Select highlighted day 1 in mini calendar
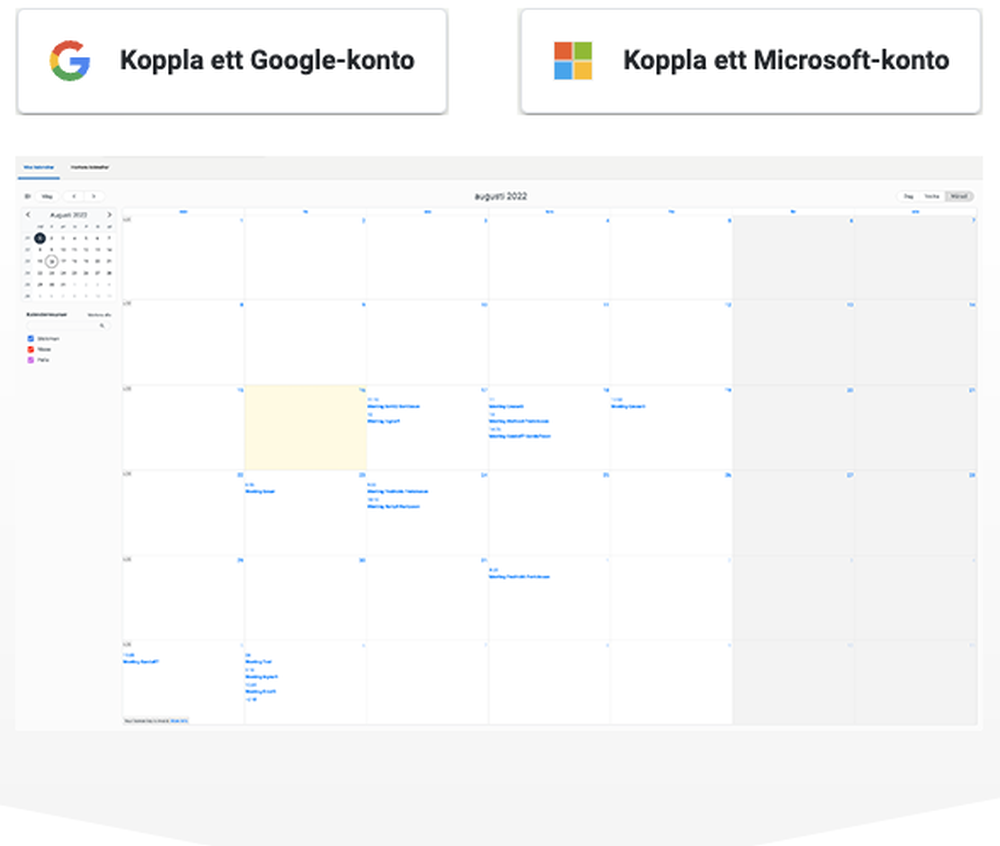The height and width of the screenshot is (846, 1000). click(40, 238)
